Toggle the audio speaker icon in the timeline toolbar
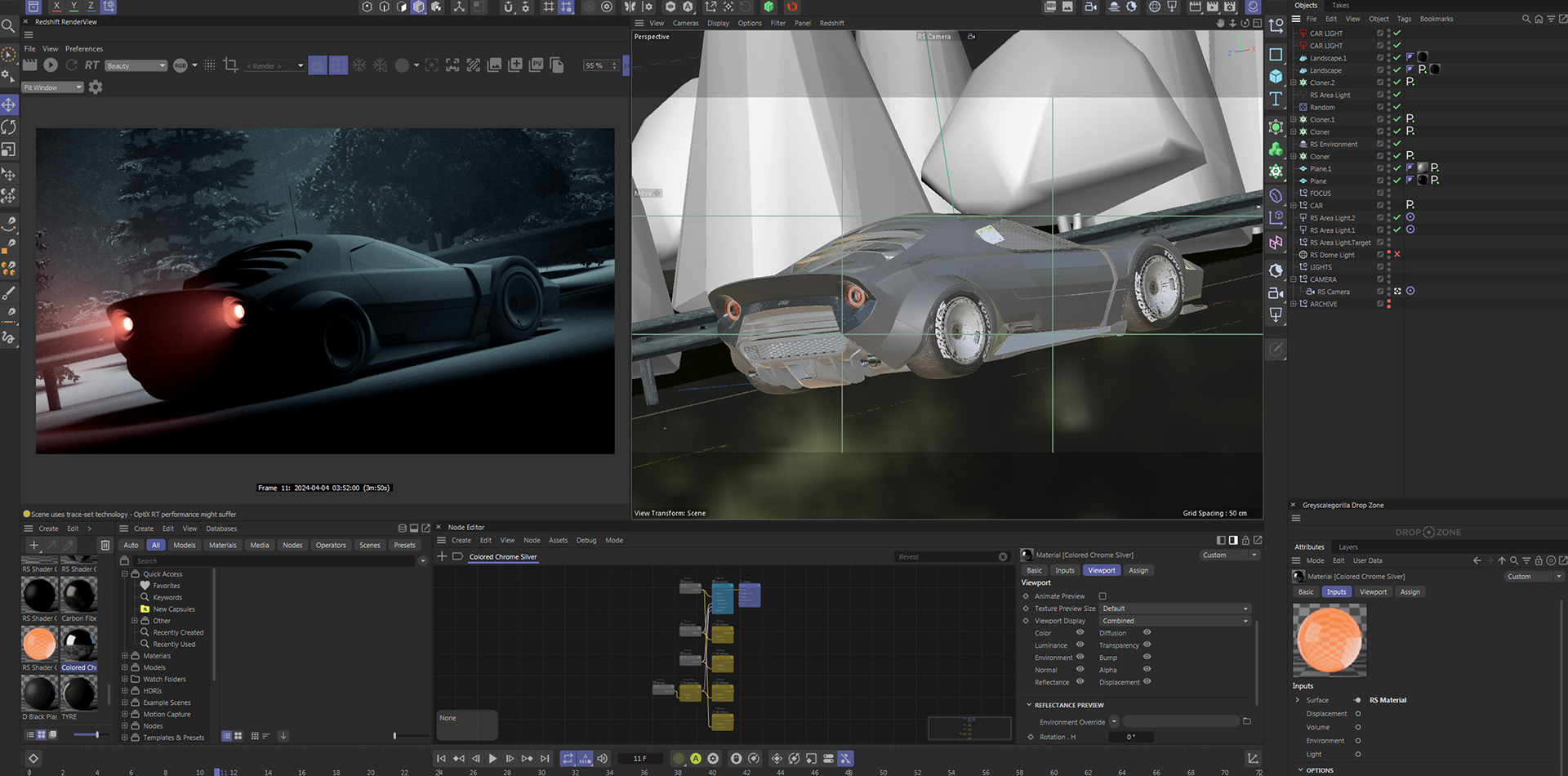 pyautogui.click(x=603, y=758)
